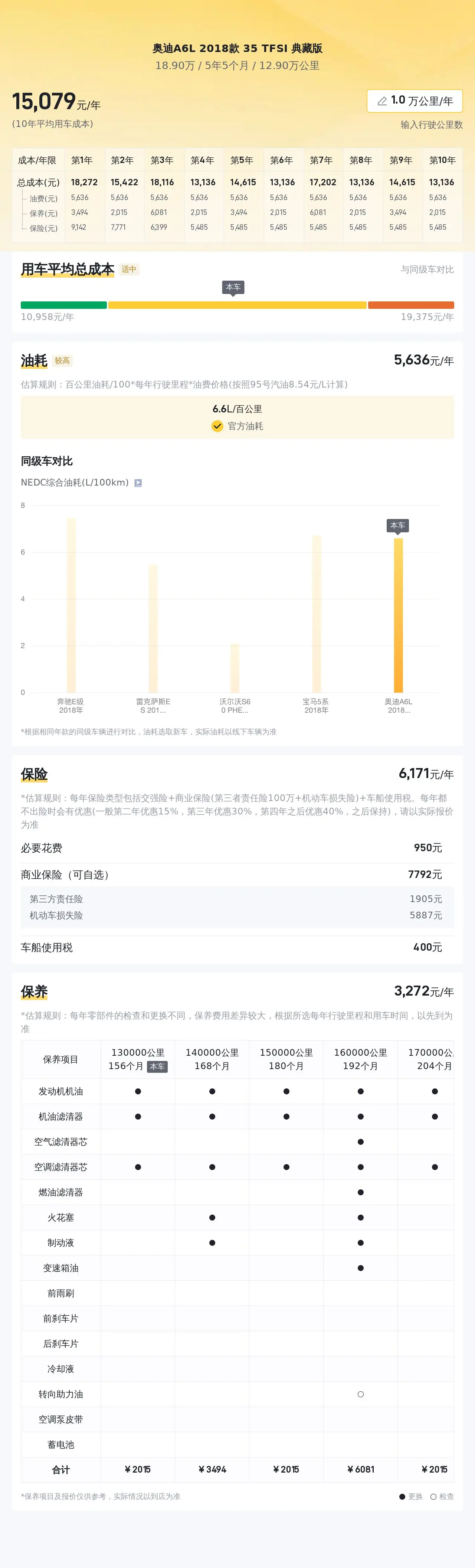Select the 第10年 column header
475x1568 pixels.
tap(442, 160)
